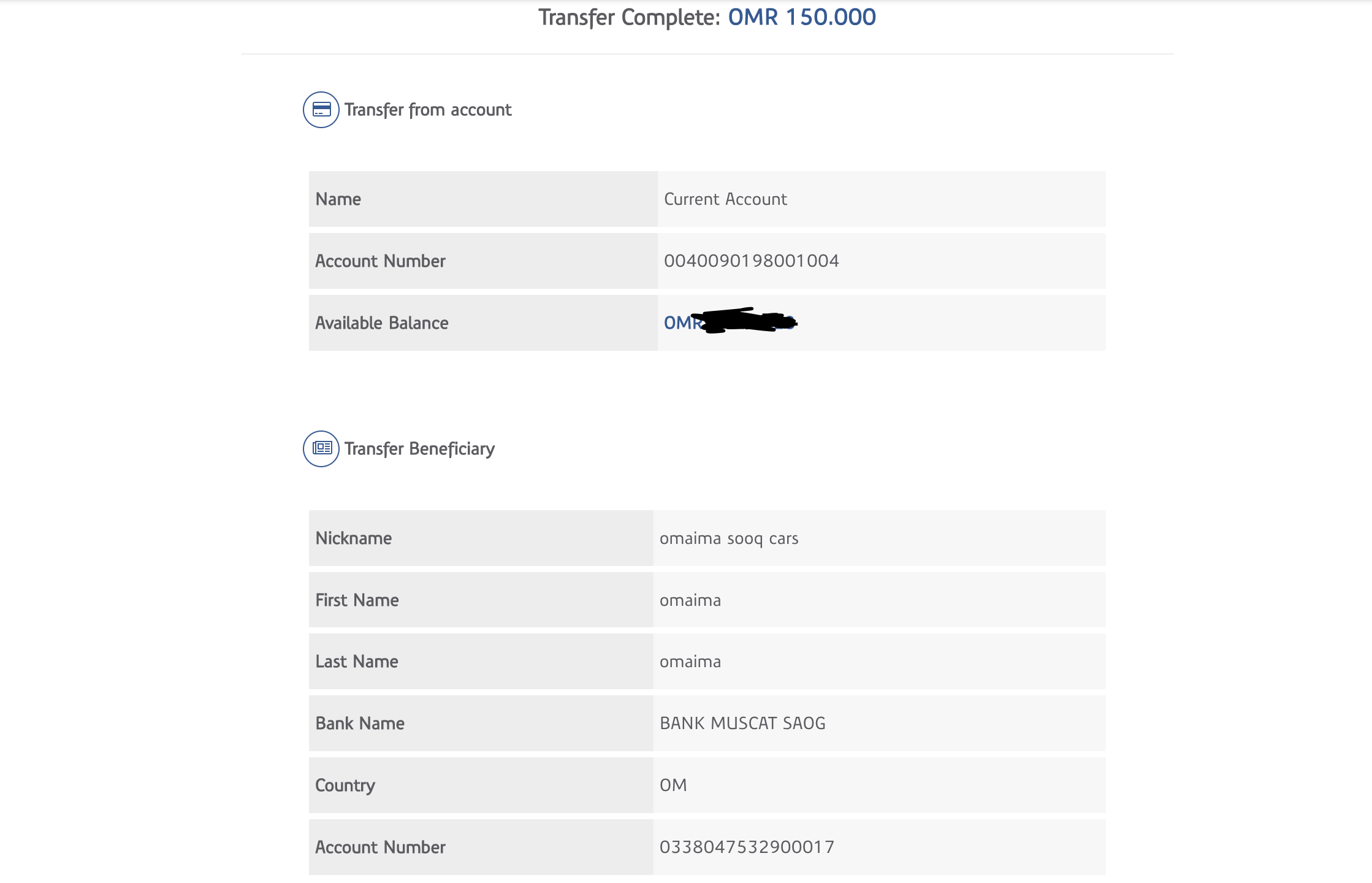Screen dimensions: 1372x883
Task: Click the Transfer Complete heading text
Action: click(629, 17)
